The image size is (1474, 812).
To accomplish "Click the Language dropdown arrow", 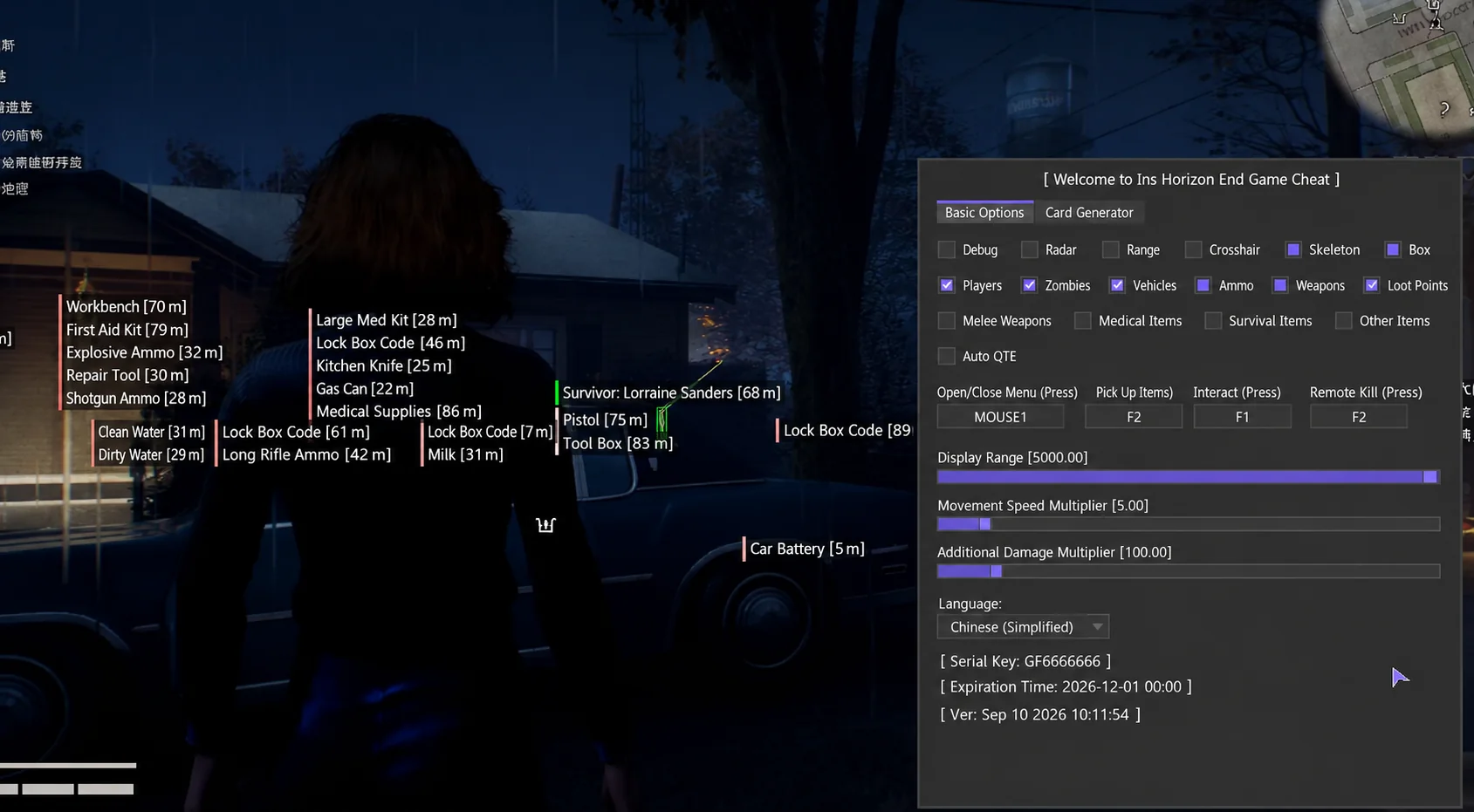I will (1098, 627).
